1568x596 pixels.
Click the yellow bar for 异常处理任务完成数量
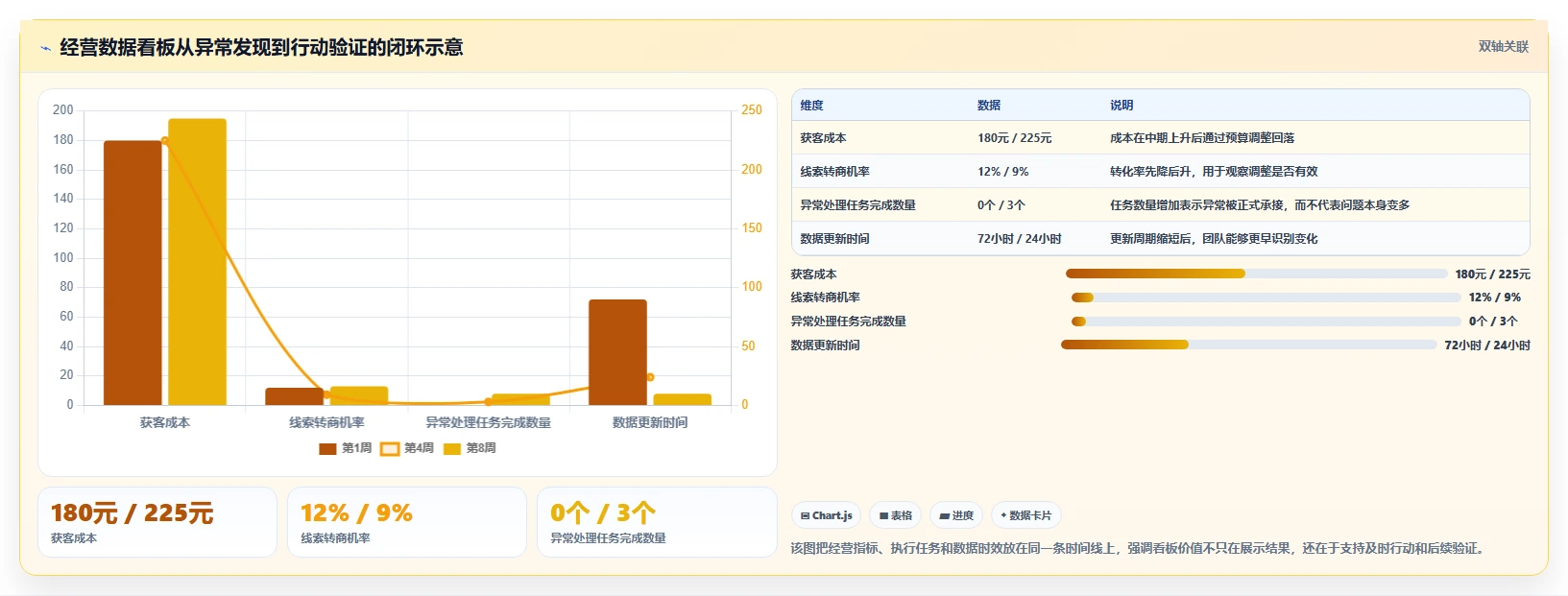click(x=520, y=399)
